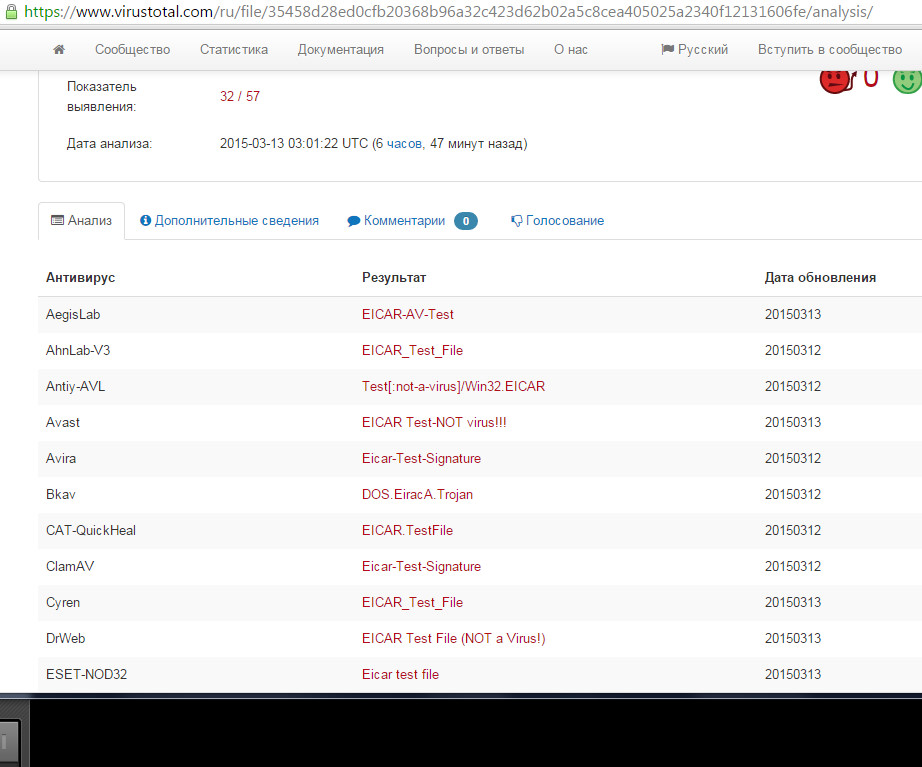Viewport: 922px width, 767px height.
Task: Click result Eicar test file
Action: pos(400,675)
